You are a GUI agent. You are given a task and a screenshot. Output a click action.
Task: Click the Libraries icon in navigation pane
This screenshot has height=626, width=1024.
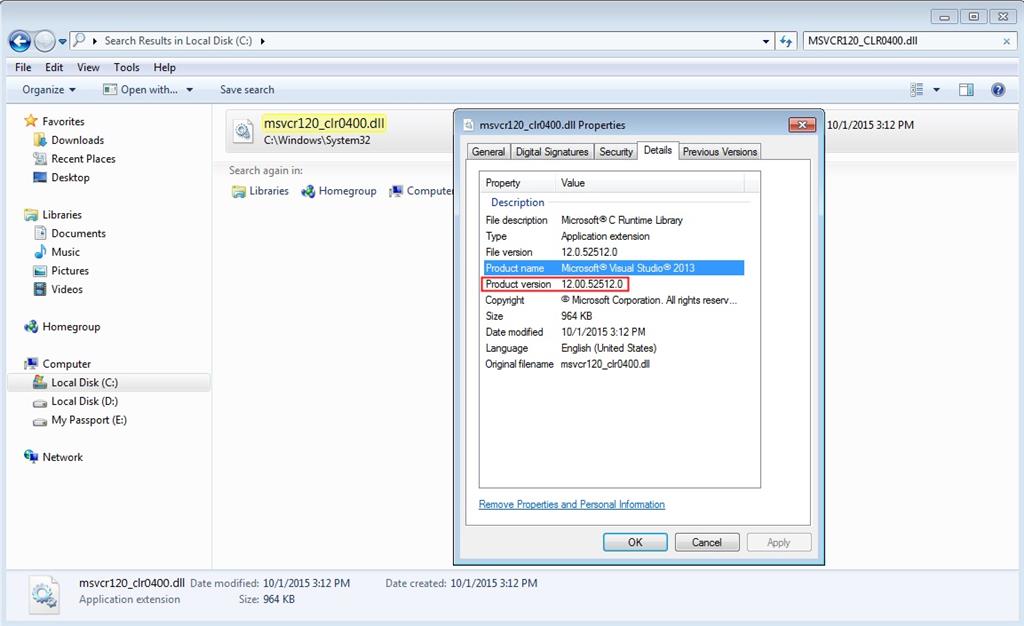31,215
